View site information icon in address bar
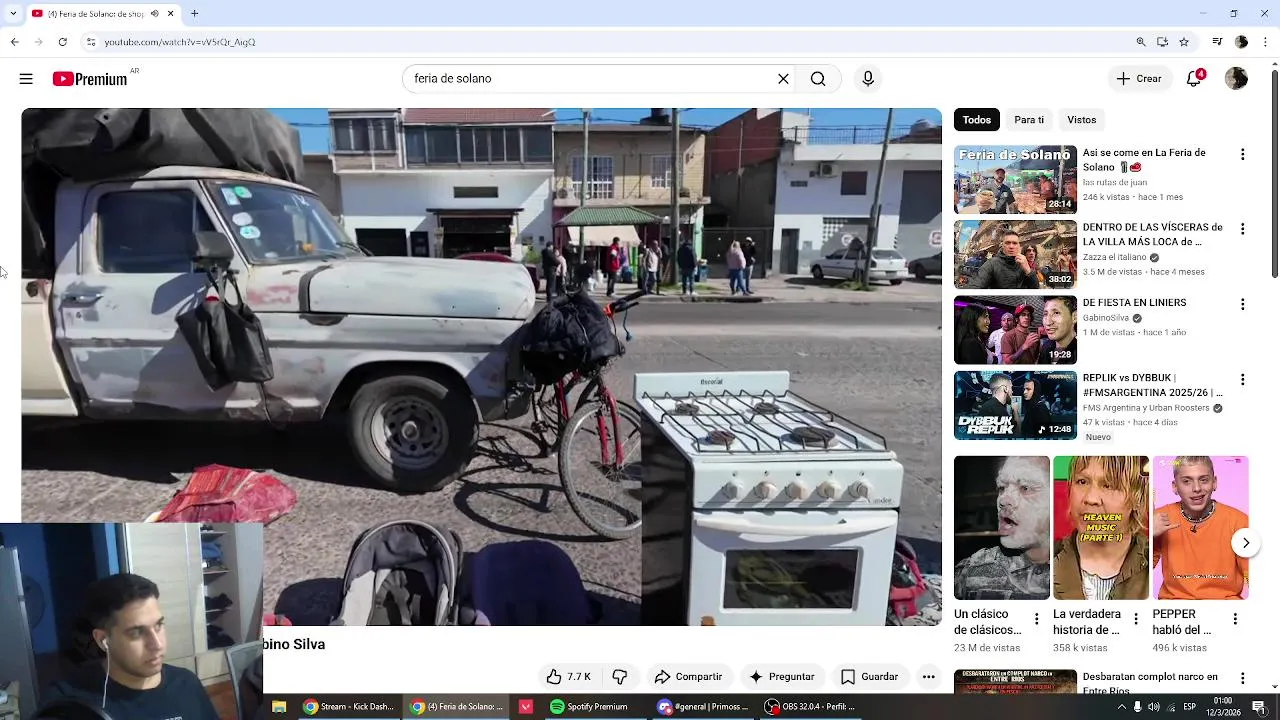Image resolution: width=1280 pixels, height=720 pixels. click(x=90, y=42)
